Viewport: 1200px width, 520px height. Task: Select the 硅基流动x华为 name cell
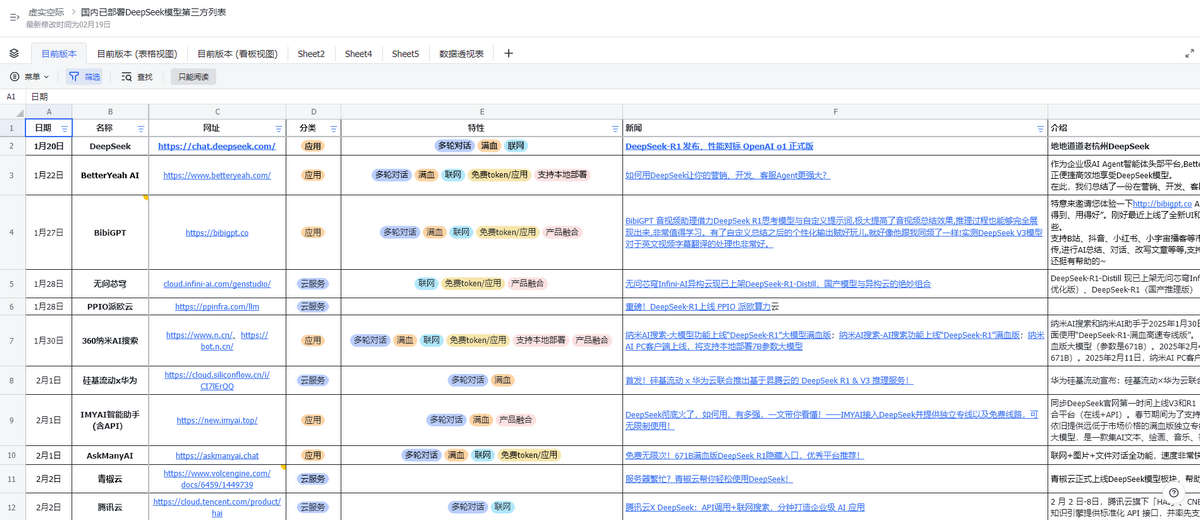(110, 380)
